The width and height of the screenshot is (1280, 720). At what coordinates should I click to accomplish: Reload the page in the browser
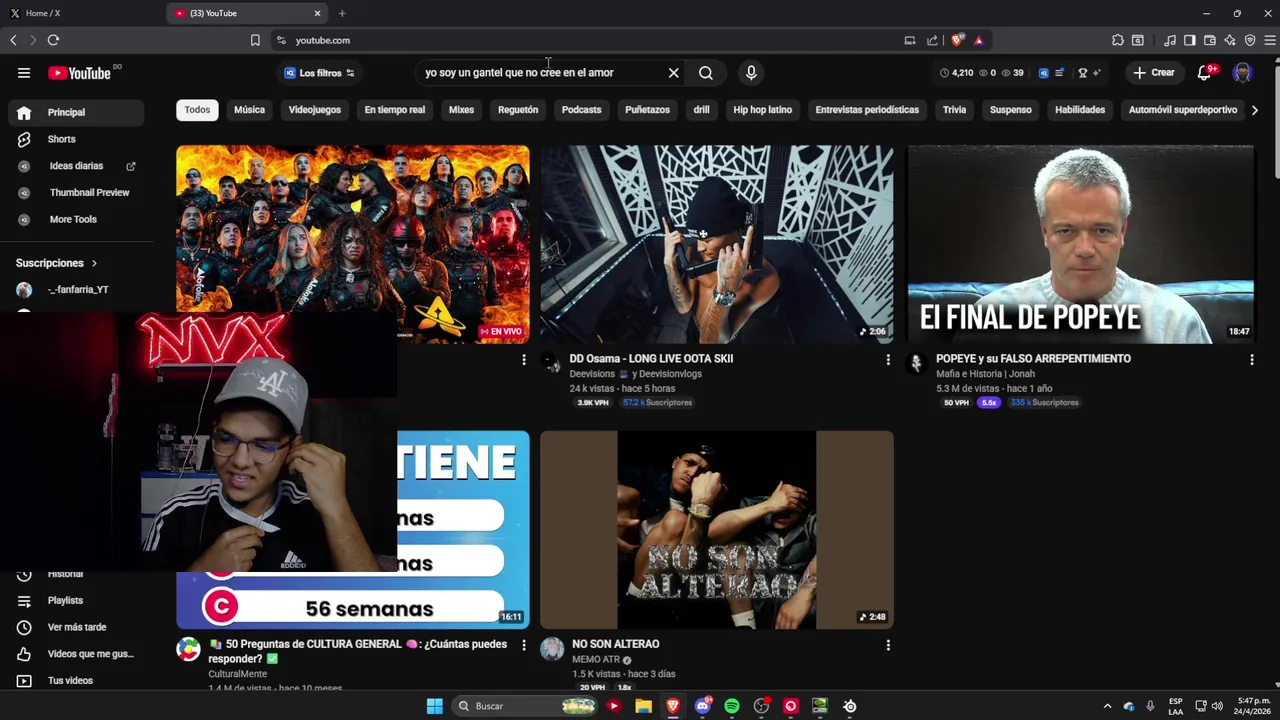tap(53, 40)
